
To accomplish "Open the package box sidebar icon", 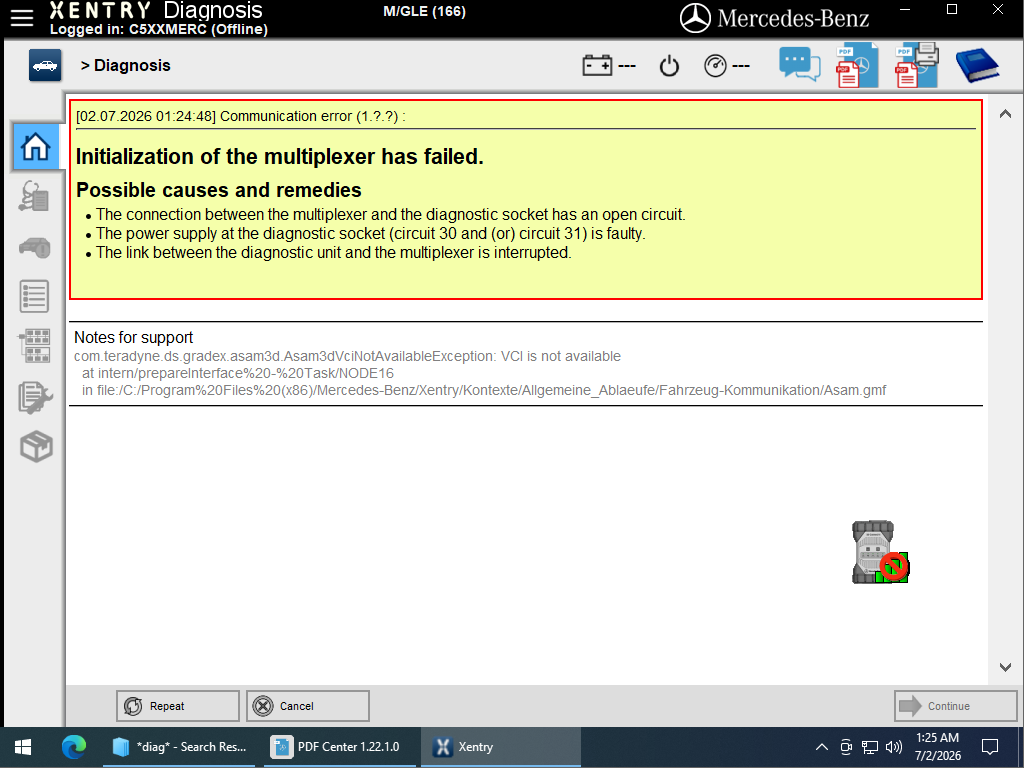I will coord(36,447).
